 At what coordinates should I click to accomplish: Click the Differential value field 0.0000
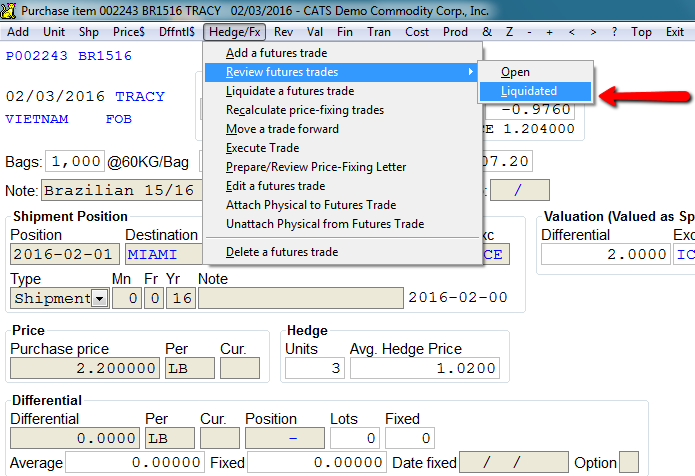coord(75,438)
